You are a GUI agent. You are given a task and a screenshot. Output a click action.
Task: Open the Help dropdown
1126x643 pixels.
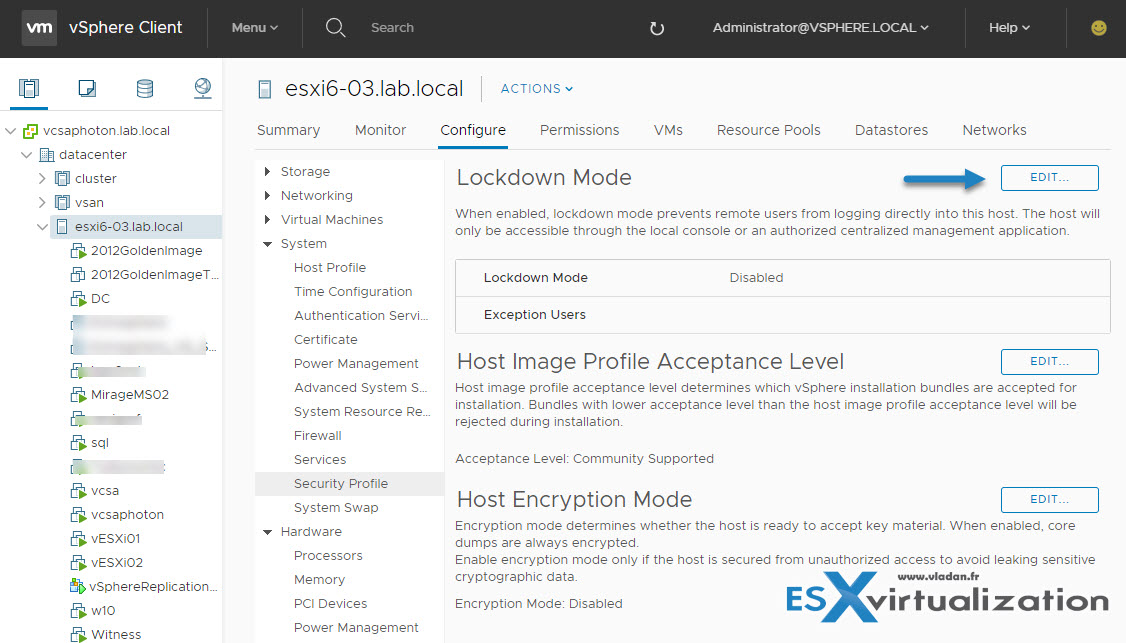pyautogui.click(x=1009, y=28)
